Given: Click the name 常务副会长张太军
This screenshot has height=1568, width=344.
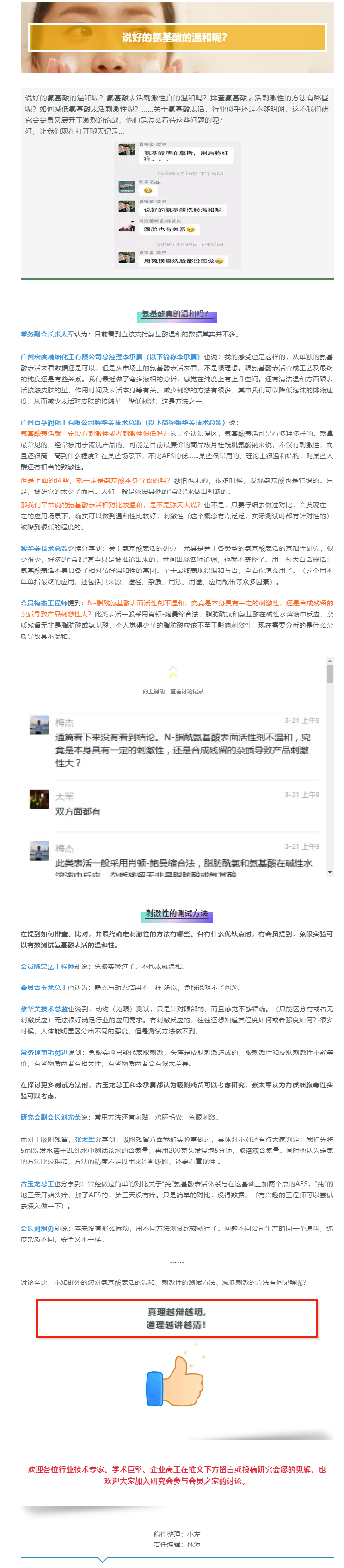Looking at the screenshot, I should pyautogui.click(x=48, y=334).
